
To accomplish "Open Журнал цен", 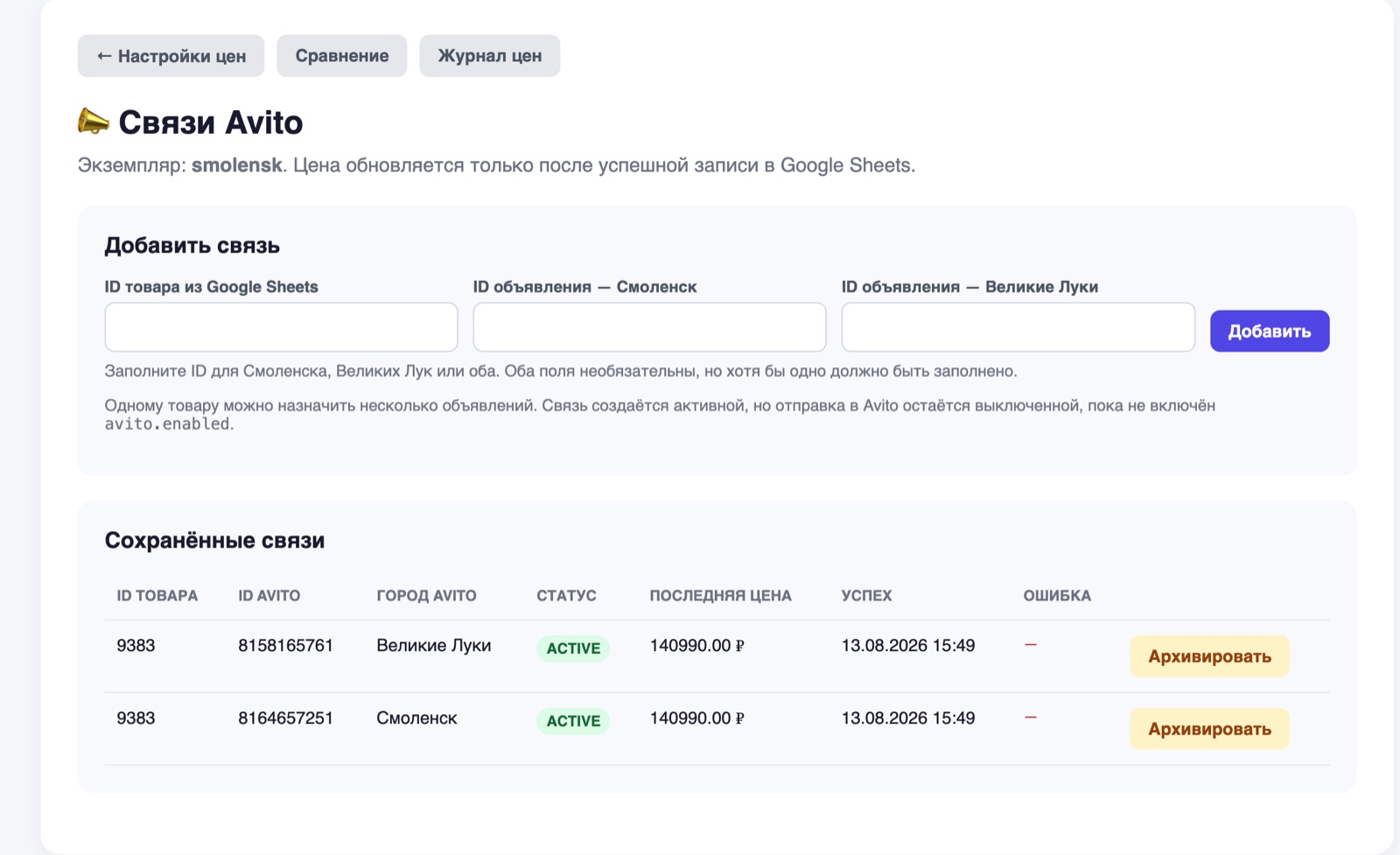I will [x=490, y=56].
